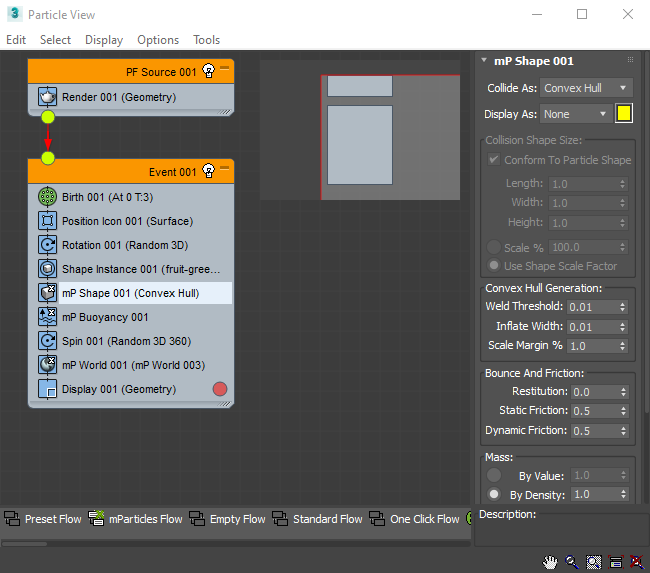Click the parameters panel drag handle
650x573 pixels.
(630, 60)
